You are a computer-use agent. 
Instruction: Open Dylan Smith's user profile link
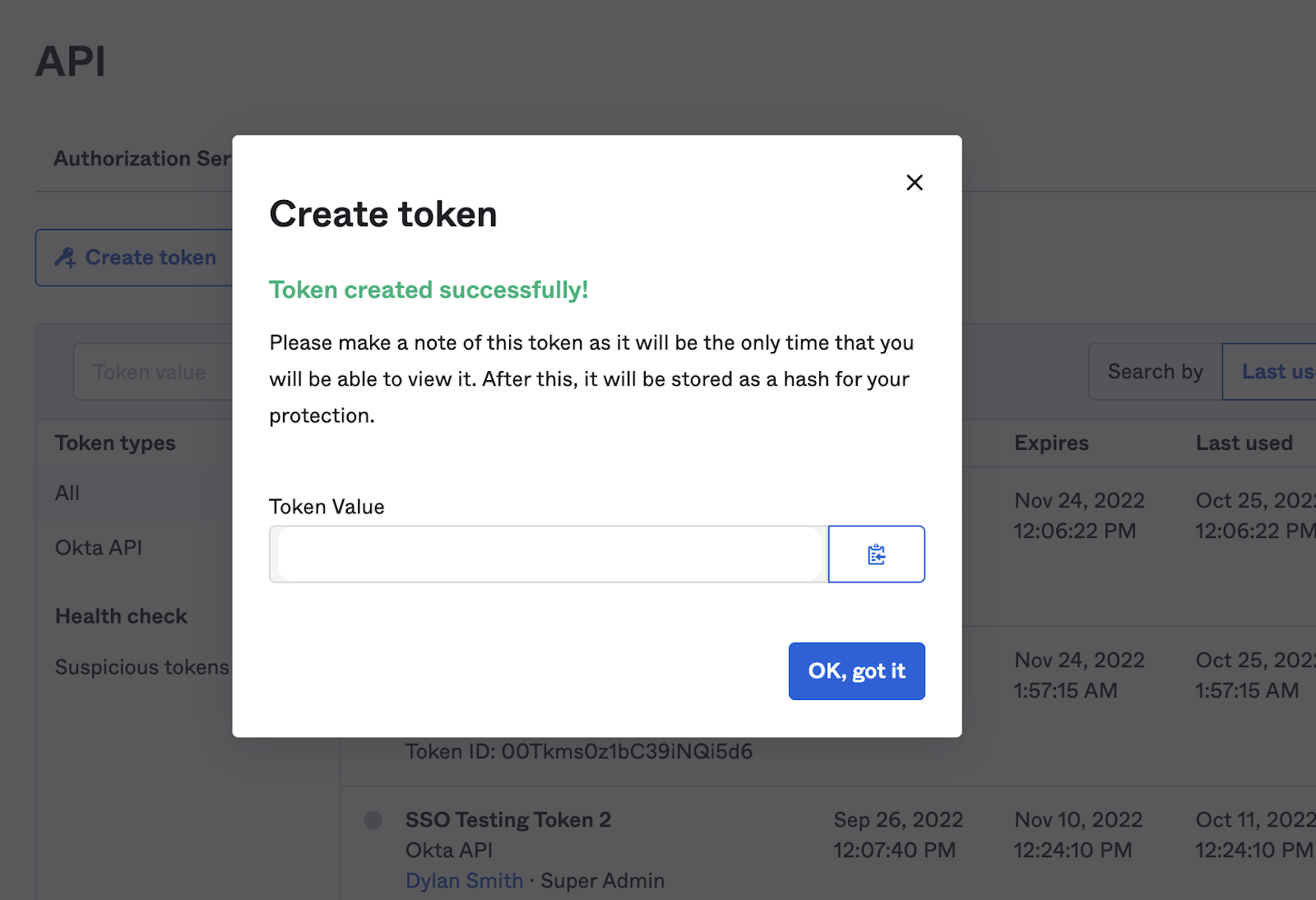pyautogui.click(x=464, y=880)
